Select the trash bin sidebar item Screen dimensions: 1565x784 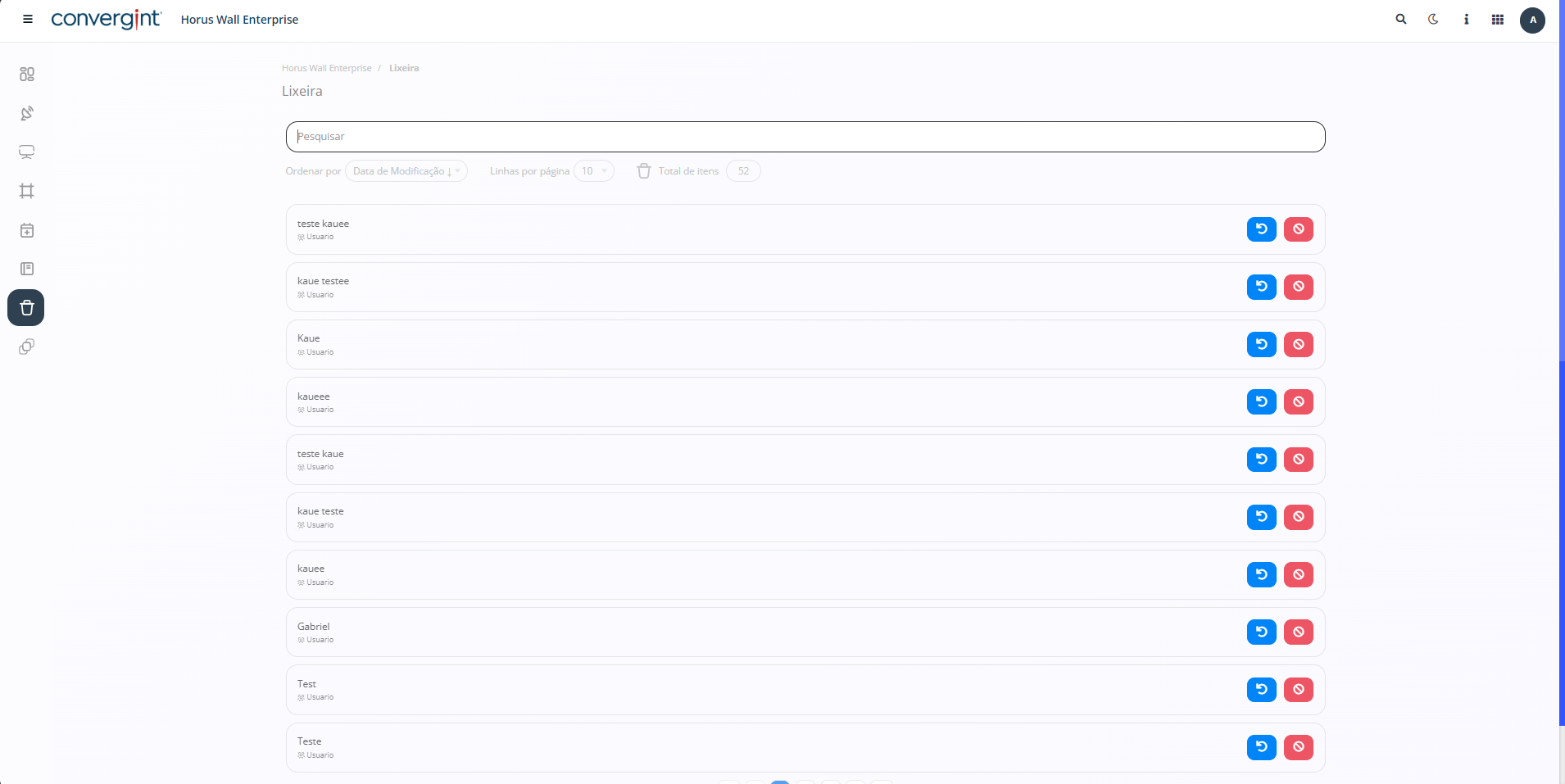26,308
